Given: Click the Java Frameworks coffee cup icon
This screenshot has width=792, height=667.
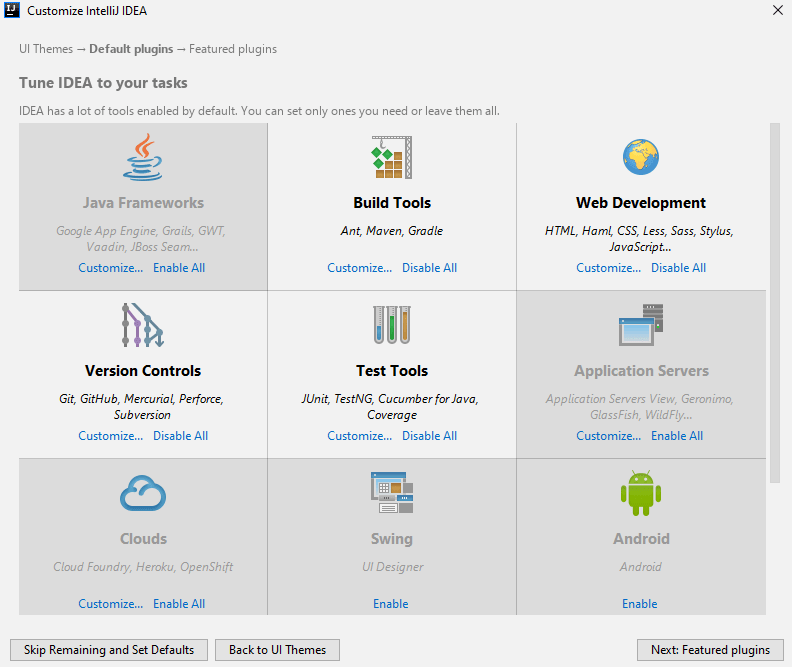Looking at the screenshot, I should point(143,157).
